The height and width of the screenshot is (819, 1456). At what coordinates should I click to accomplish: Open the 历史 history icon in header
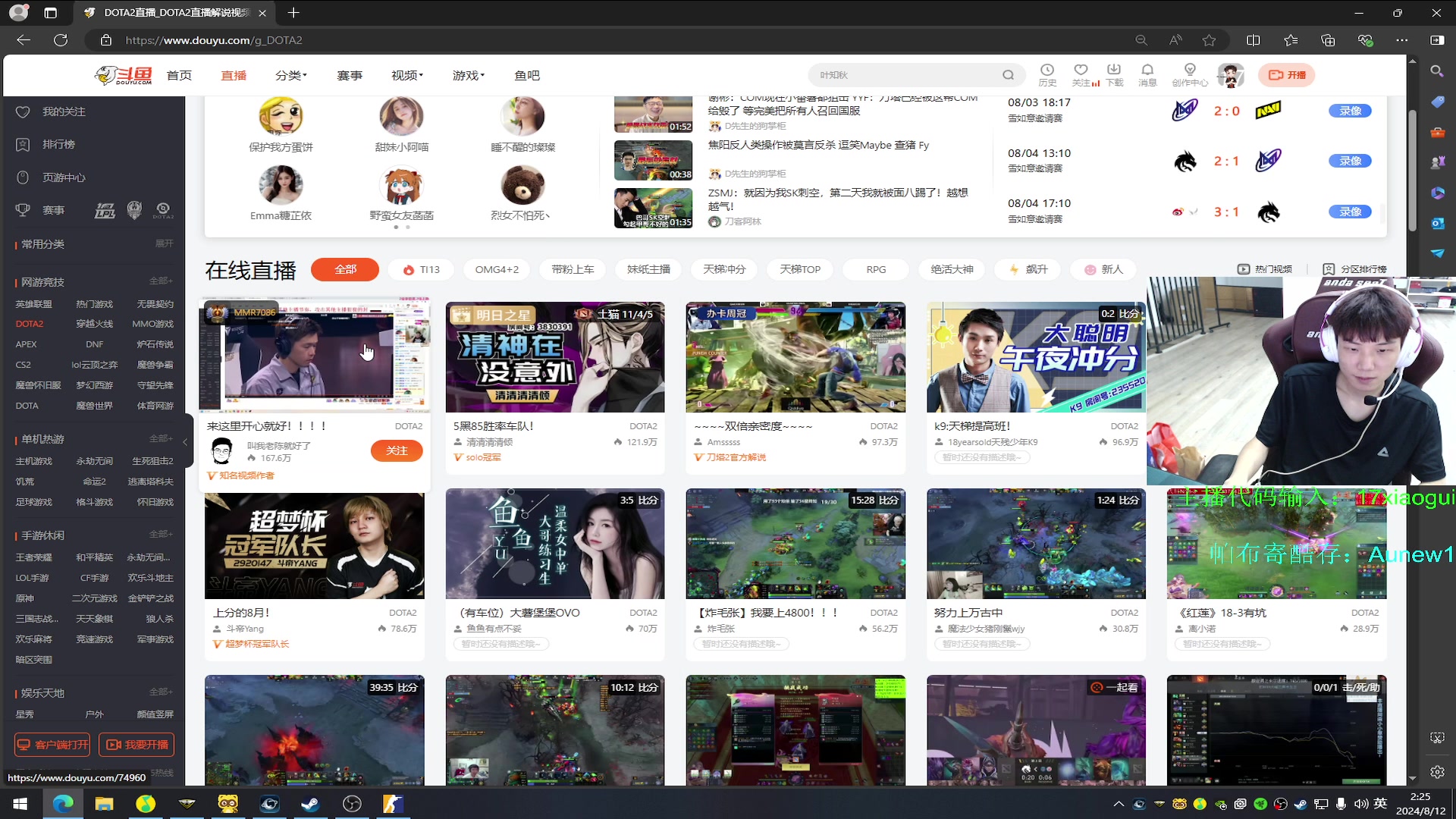[1047, 74]
